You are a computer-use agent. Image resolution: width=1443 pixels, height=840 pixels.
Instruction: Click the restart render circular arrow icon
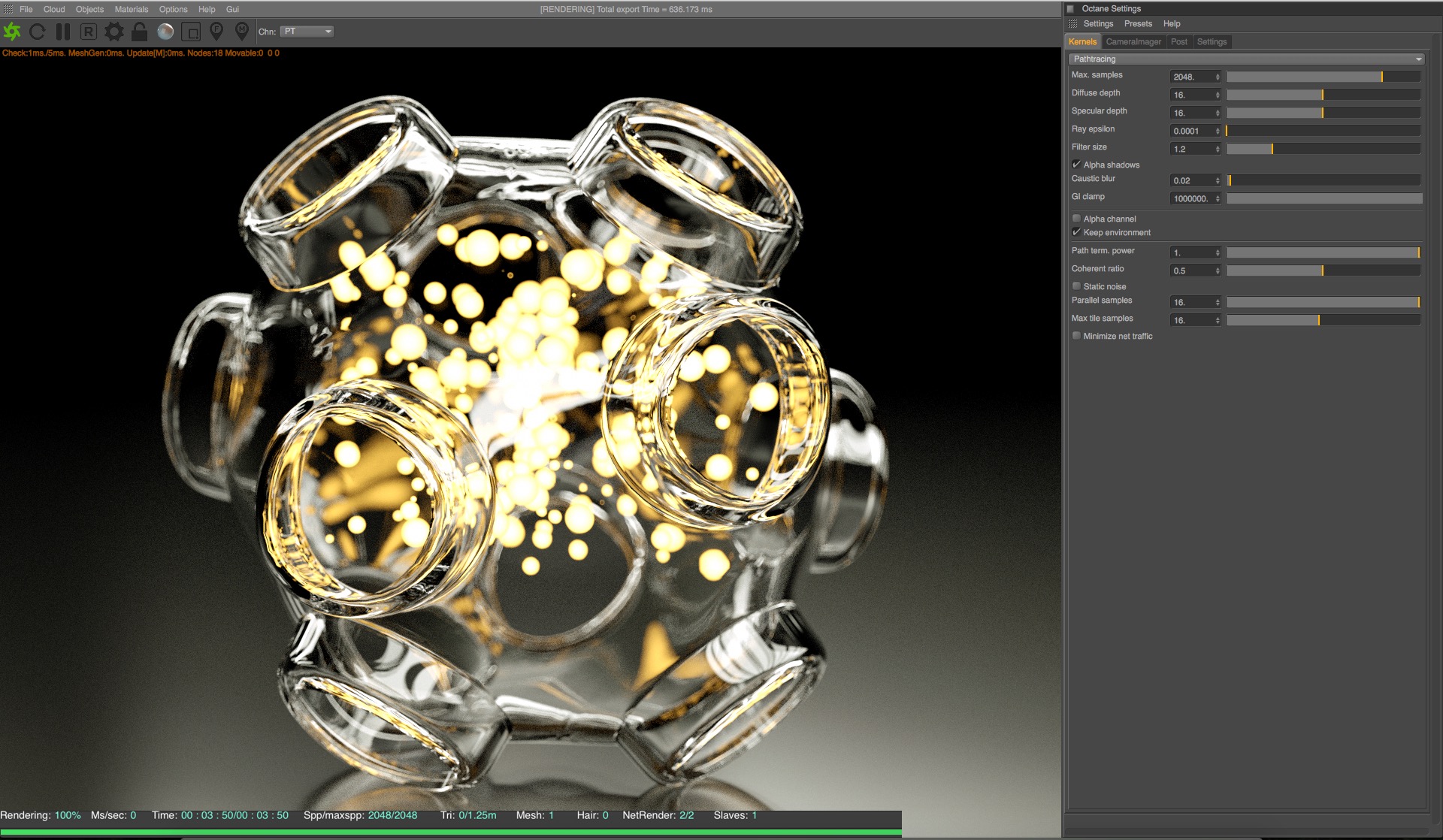coord(38,32)
